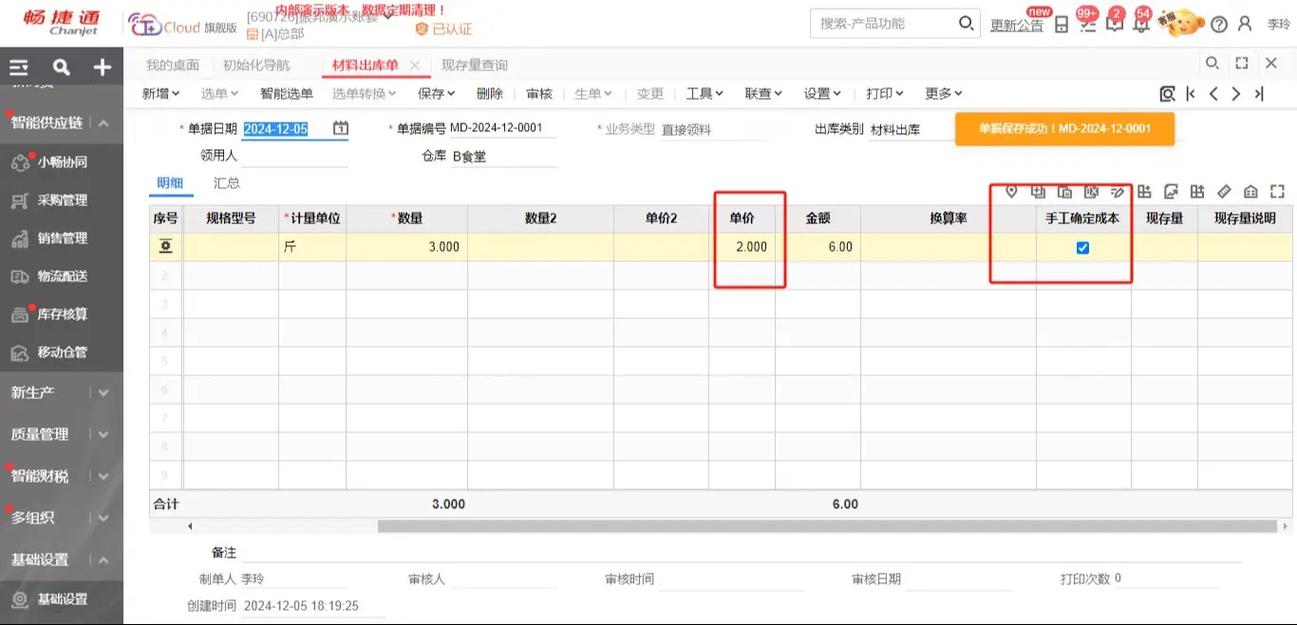
Task: Click the column layout icon above the grid
Action: pos(1145,191)
